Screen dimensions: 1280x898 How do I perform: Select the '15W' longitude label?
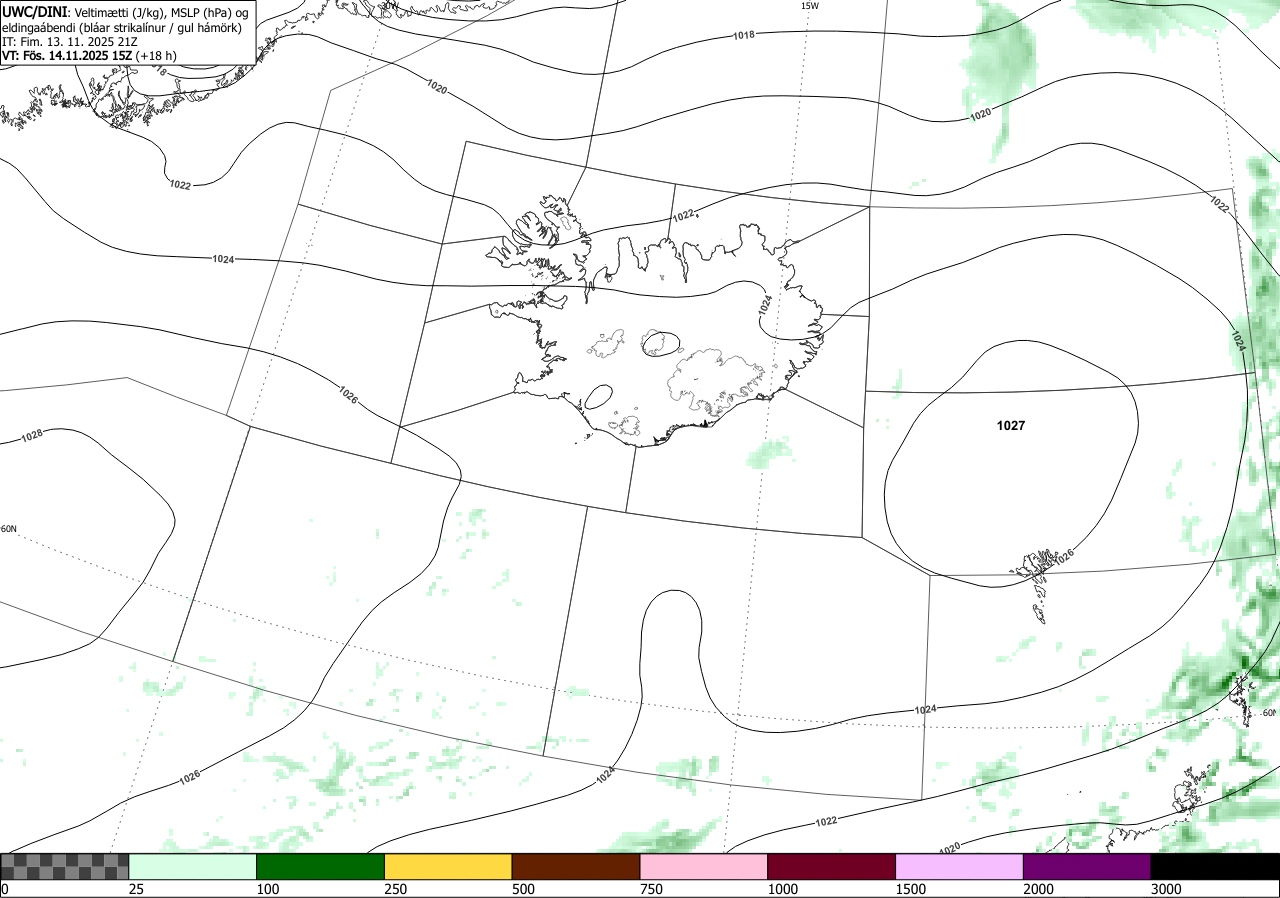[x=810, y=6]
